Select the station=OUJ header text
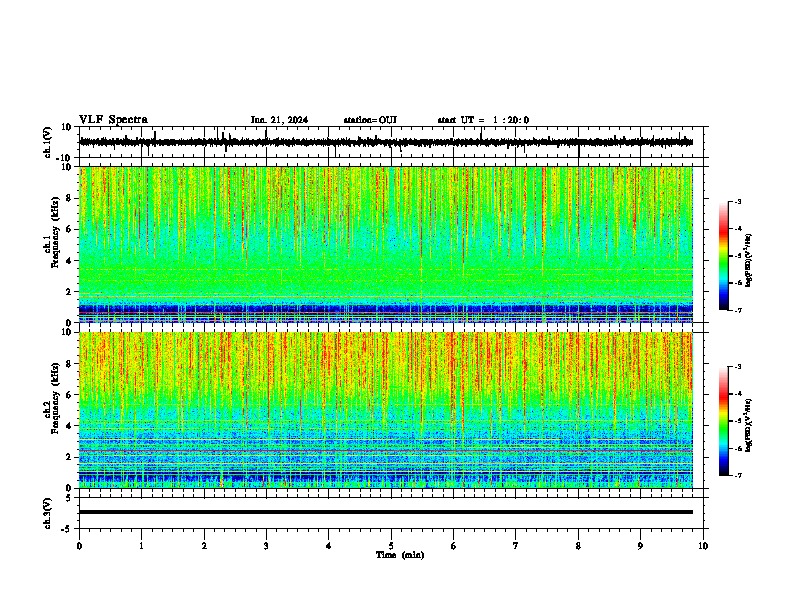Viewport: 792px width, 612px height. pos(370,120)
